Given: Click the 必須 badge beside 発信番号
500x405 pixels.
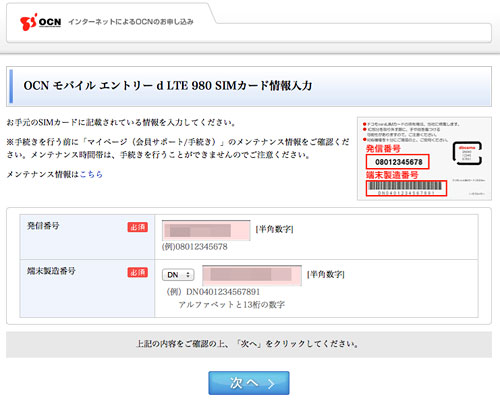Looking at the screenshot, I should [x=137, y=227].
